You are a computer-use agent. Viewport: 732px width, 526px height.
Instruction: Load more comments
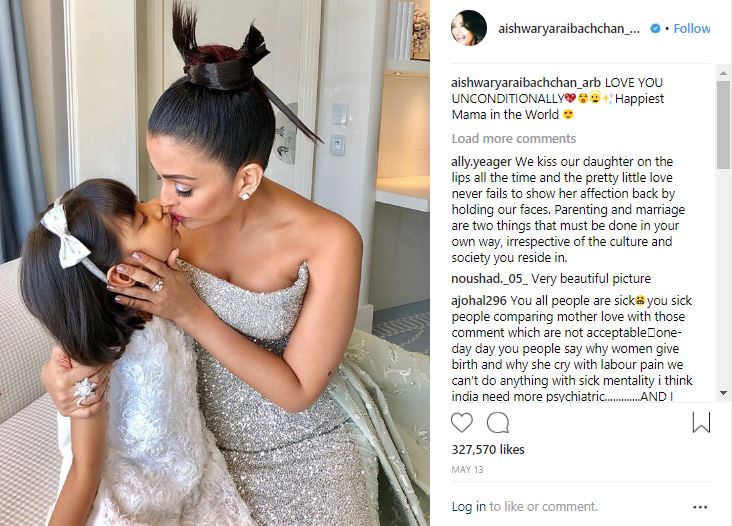click(x=514, y=139)
